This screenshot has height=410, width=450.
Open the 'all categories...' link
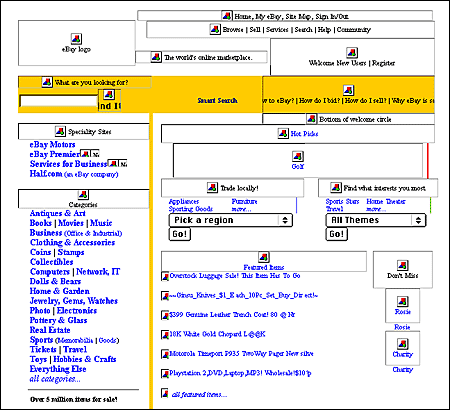tap(55, 379)
